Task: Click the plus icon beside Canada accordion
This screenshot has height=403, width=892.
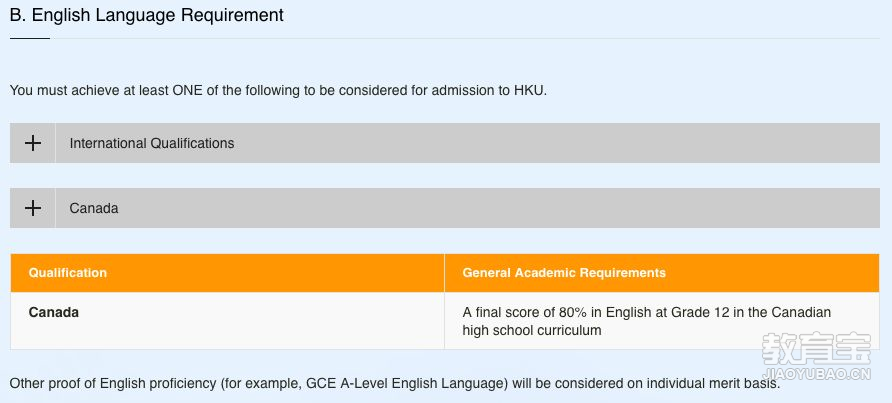Action: (33, 208)
